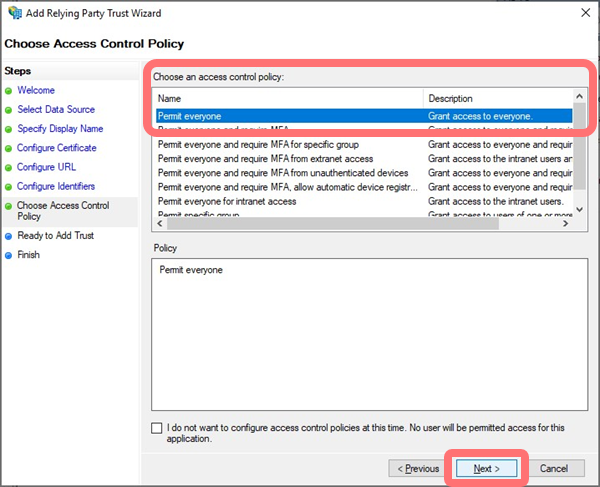Image resolution: width=600 pixels, height=487 pixels.
Task: Click the blue Finish step bullet
Action: pos(9,255)
